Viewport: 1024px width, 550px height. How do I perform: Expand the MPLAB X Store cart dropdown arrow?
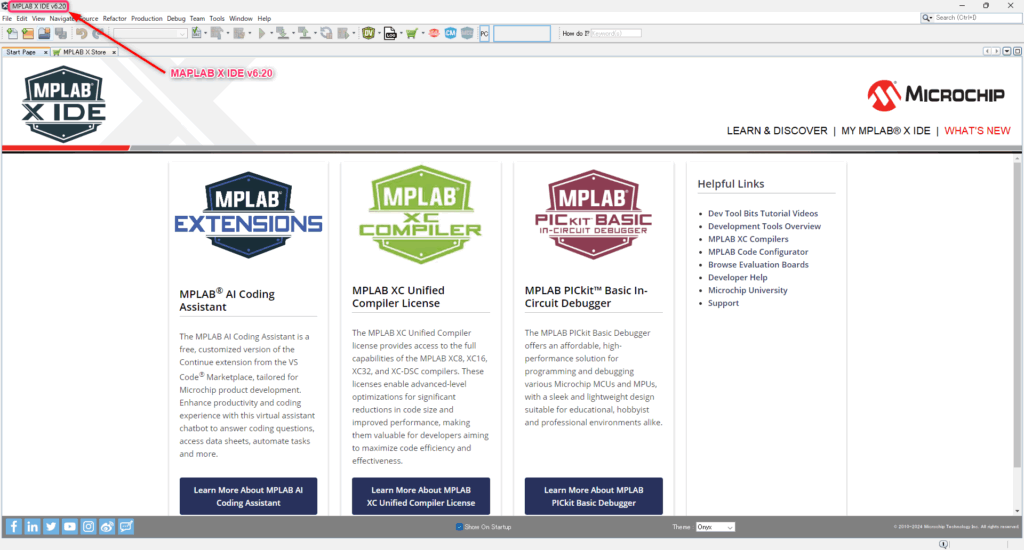pyautogui.click(x=423, y=33)
